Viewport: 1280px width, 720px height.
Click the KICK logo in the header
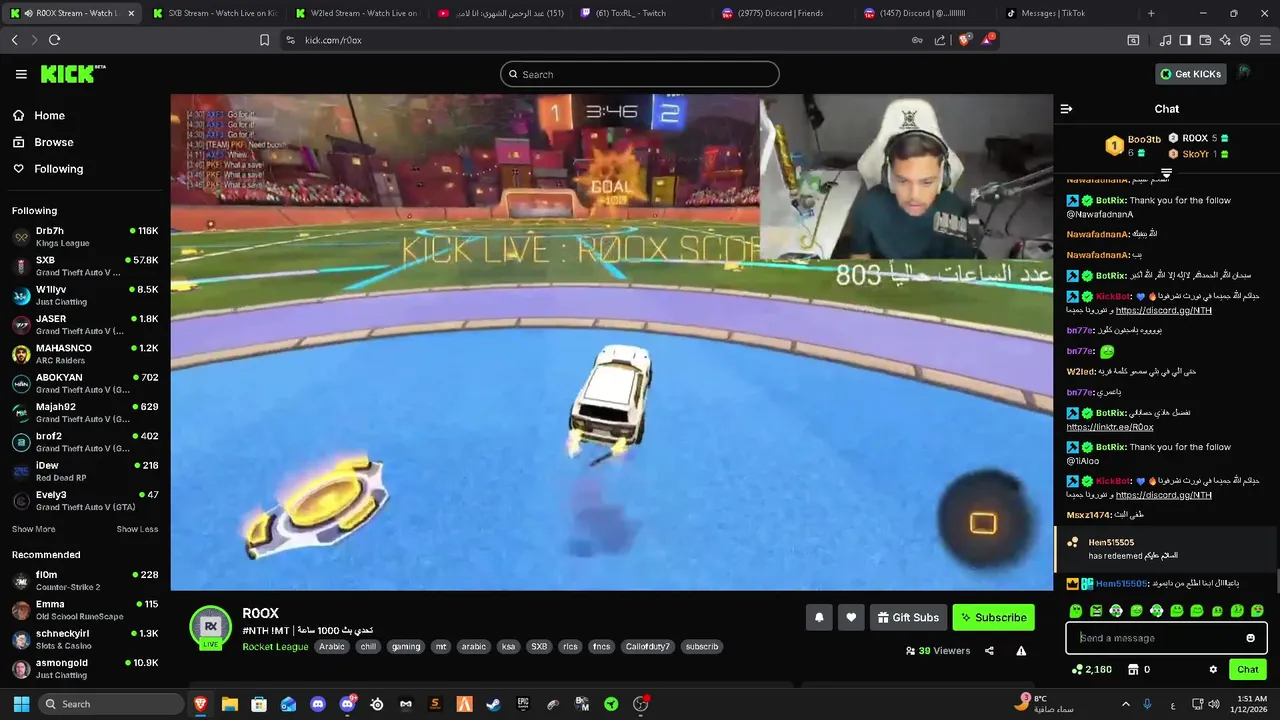tap(72, 74)
